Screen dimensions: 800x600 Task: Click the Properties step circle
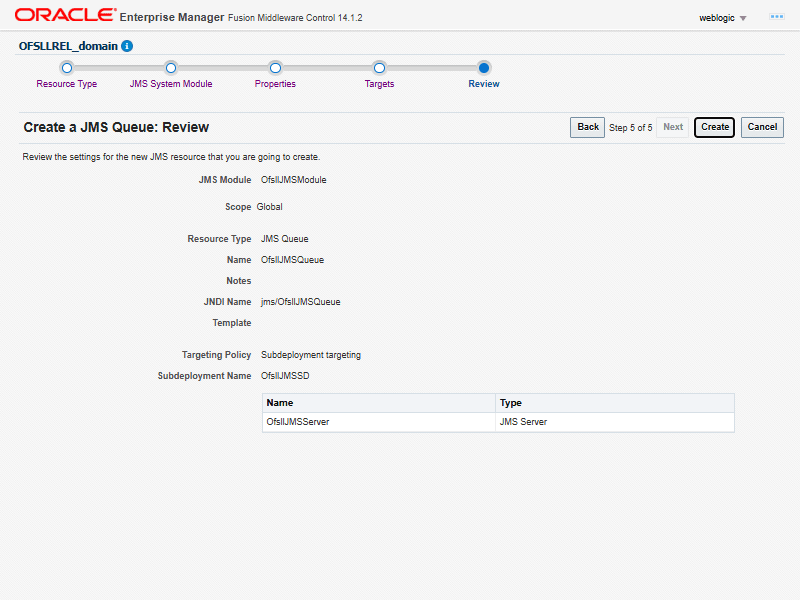(x=276, y=68)
